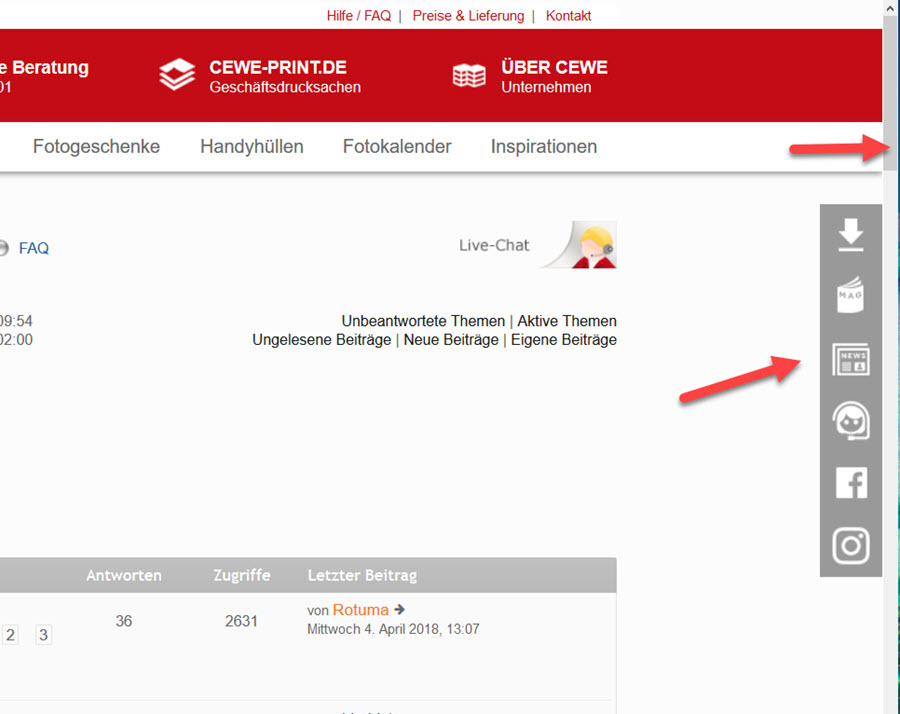Click the Letzter Beitrag column header

tap(362, 575)
